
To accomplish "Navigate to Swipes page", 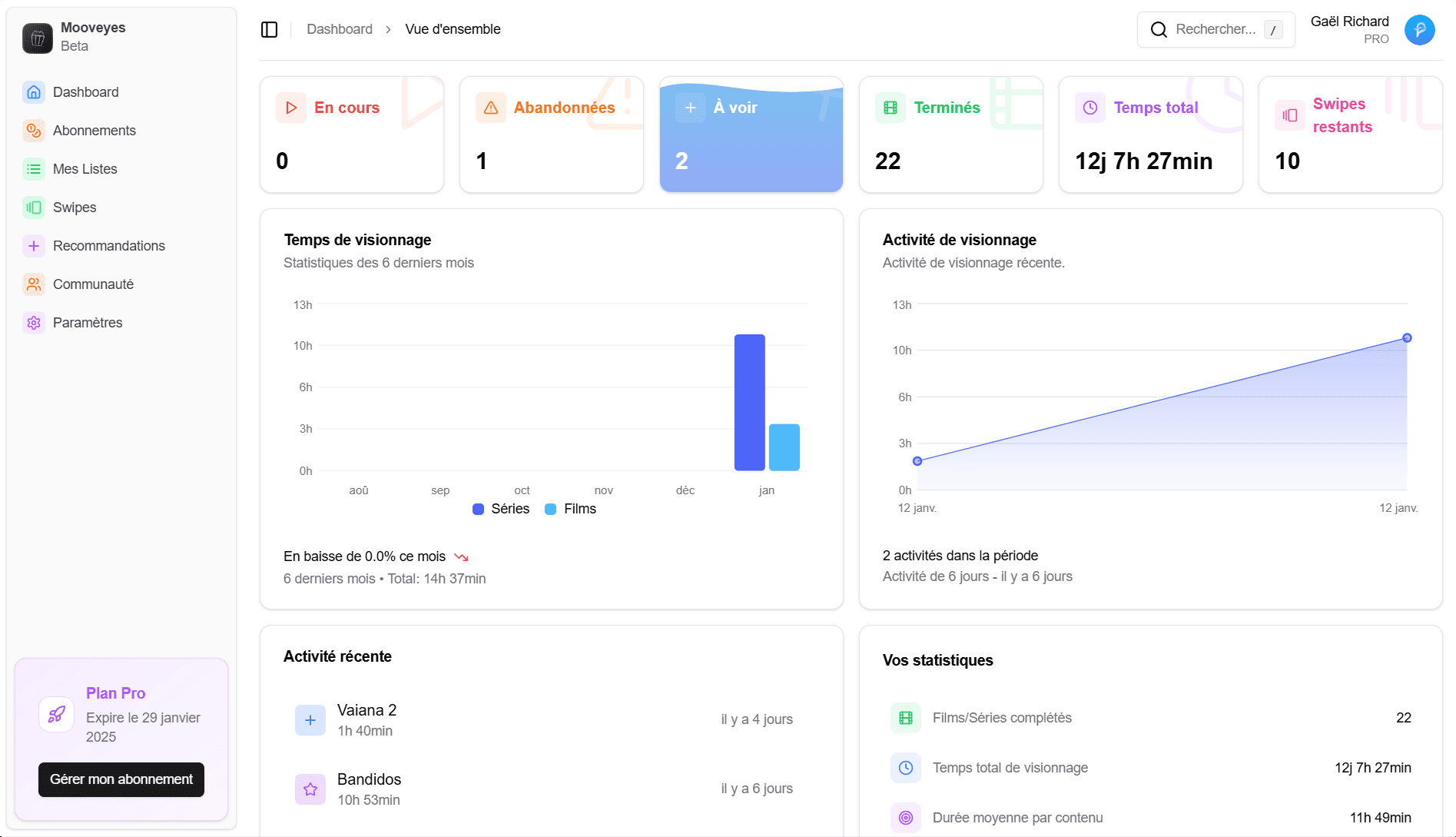I will point(121,208).
